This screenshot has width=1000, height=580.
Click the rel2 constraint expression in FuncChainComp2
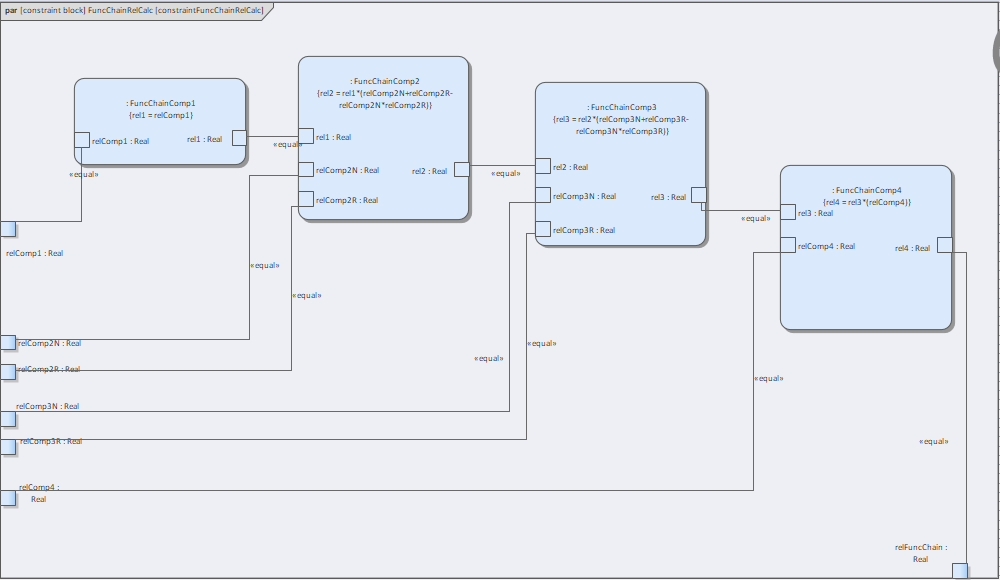[x=385, y=100]
